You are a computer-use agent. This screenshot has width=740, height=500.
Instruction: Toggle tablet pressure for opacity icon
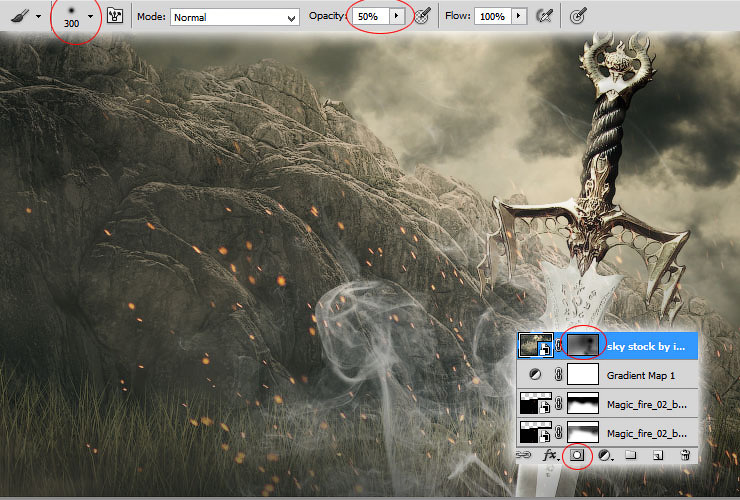423,17
